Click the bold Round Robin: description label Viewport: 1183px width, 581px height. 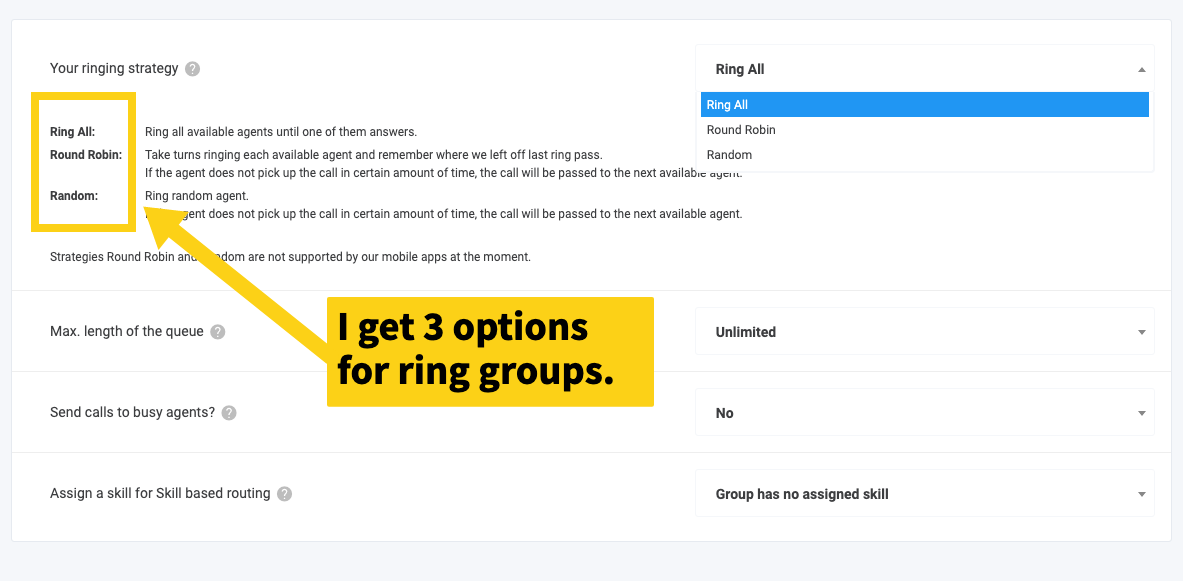86,155
